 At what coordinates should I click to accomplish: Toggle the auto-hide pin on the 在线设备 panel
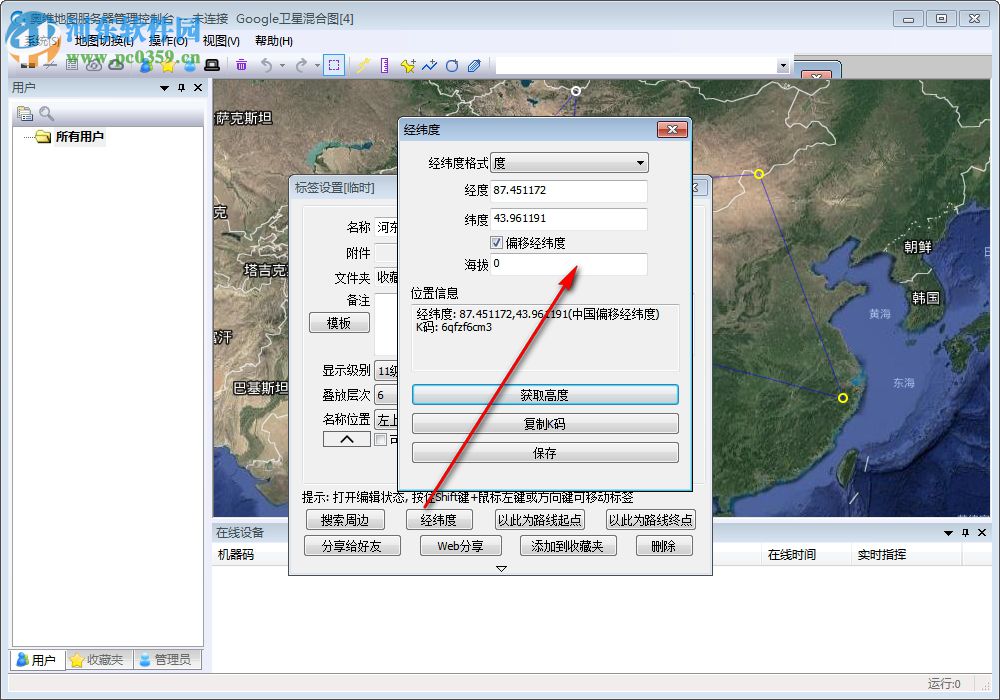[x=964, y=532]
